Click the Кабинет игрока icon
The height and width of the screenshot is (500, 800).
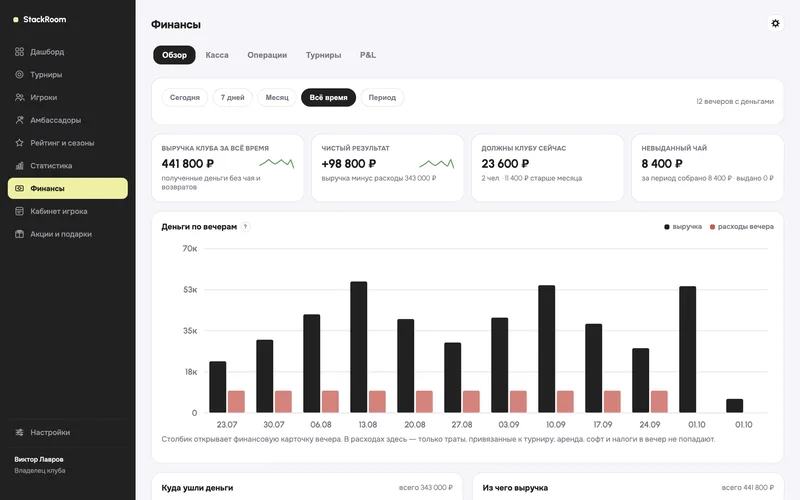(x=19, y=211)
